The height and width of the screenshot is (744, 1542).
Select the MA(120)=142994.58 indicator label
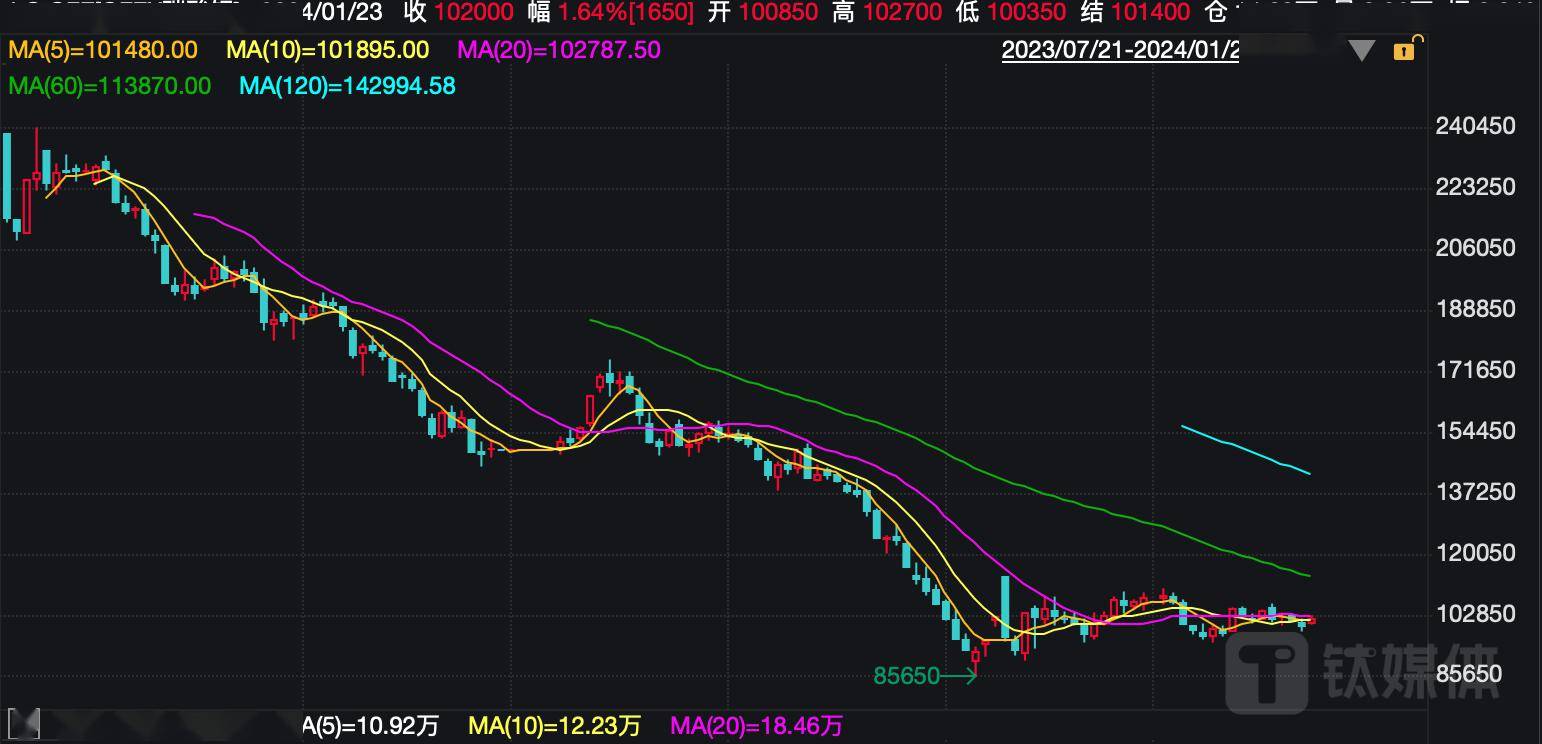click(347, 86)
